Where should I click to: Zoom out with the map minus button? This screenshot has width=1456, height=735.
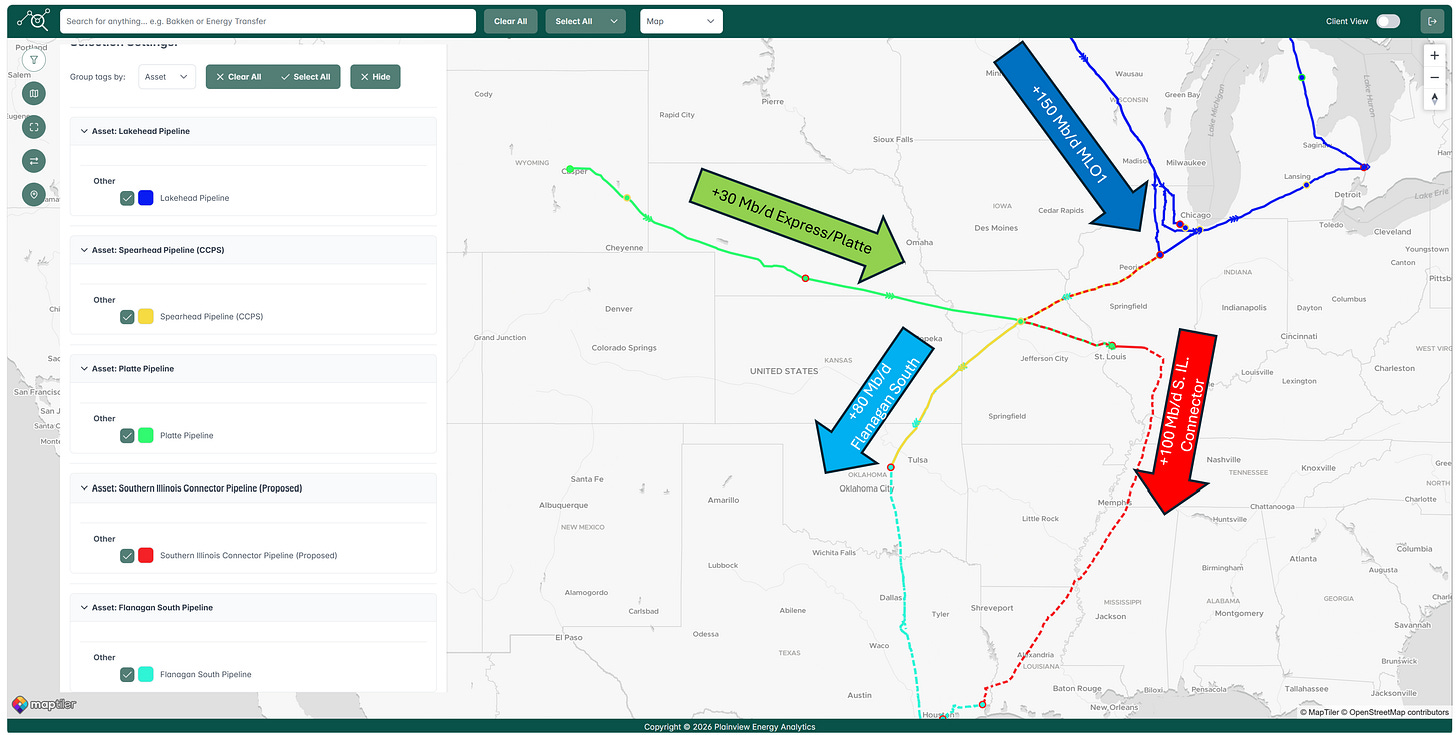(x=1435, y=77)
